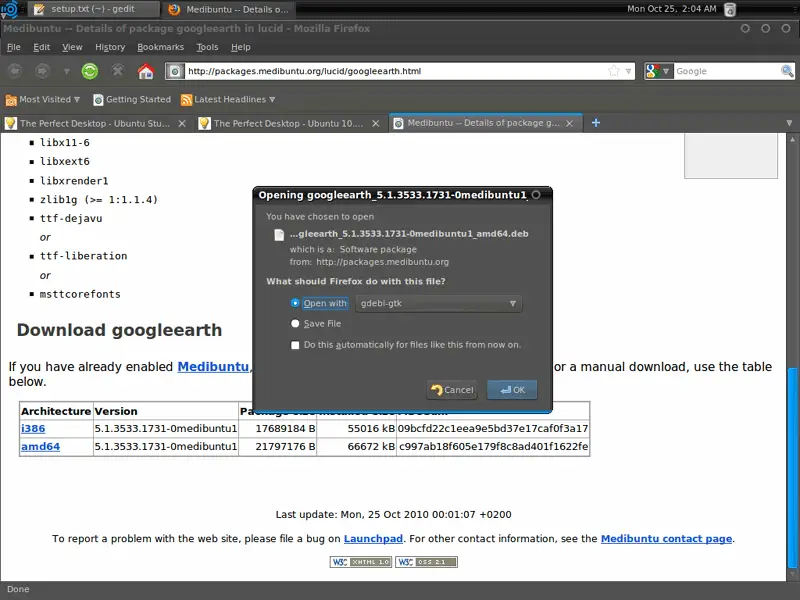
Task: Click the vertical scrollbar thumb
Action: (x=792, y=467)
